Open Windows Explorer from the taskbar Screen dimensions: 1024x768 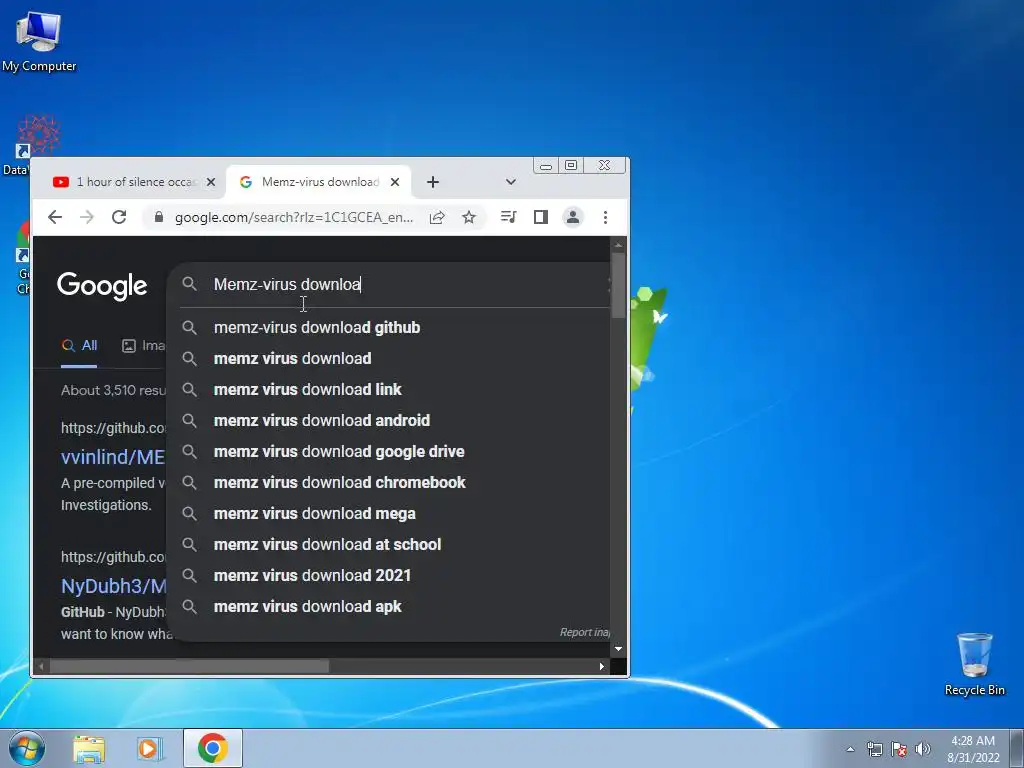click(x=89, y=749)
